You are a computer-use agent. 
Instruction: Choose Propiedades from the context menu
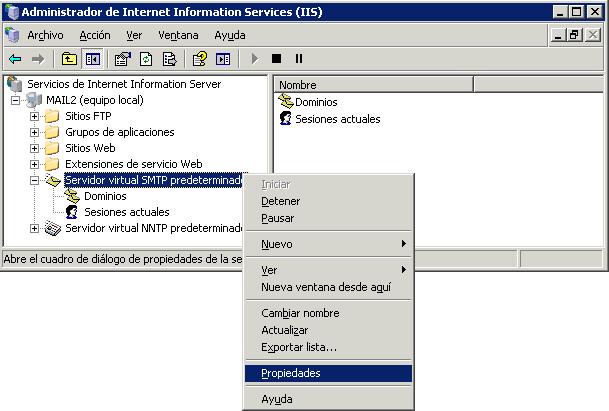point(328,373)
